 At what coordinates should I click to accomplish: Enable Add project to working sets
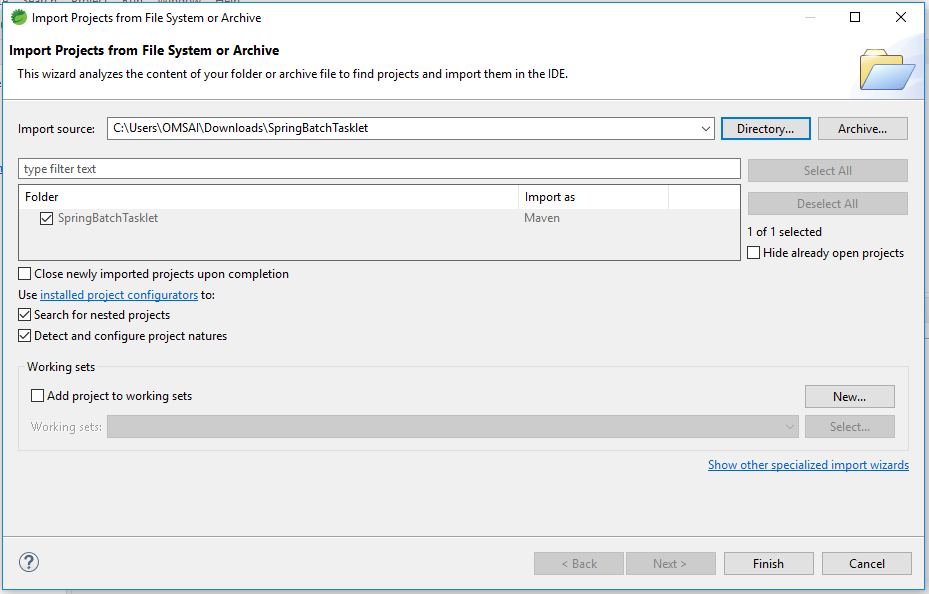click(x=37, y=395)
